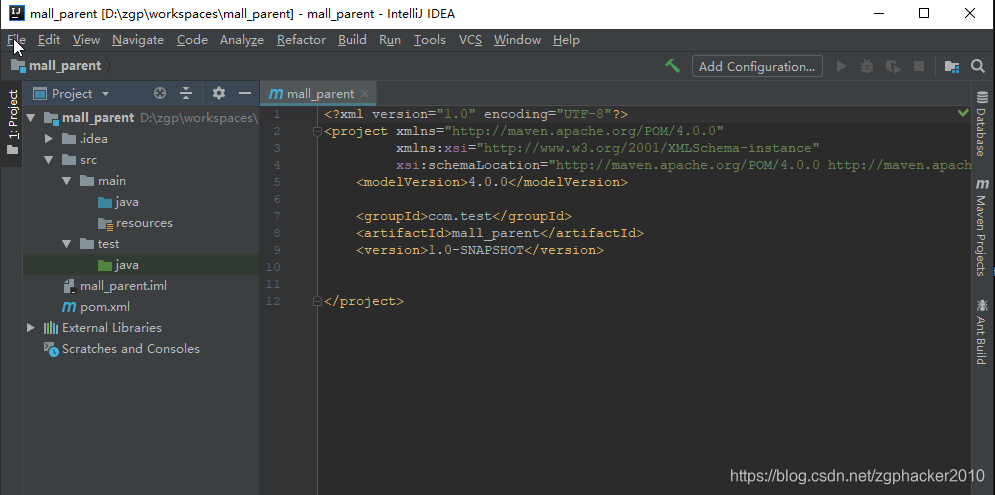This screenshot has height=495, width=995.
Task: Open the Help menu
Action: tap(566, 40)
